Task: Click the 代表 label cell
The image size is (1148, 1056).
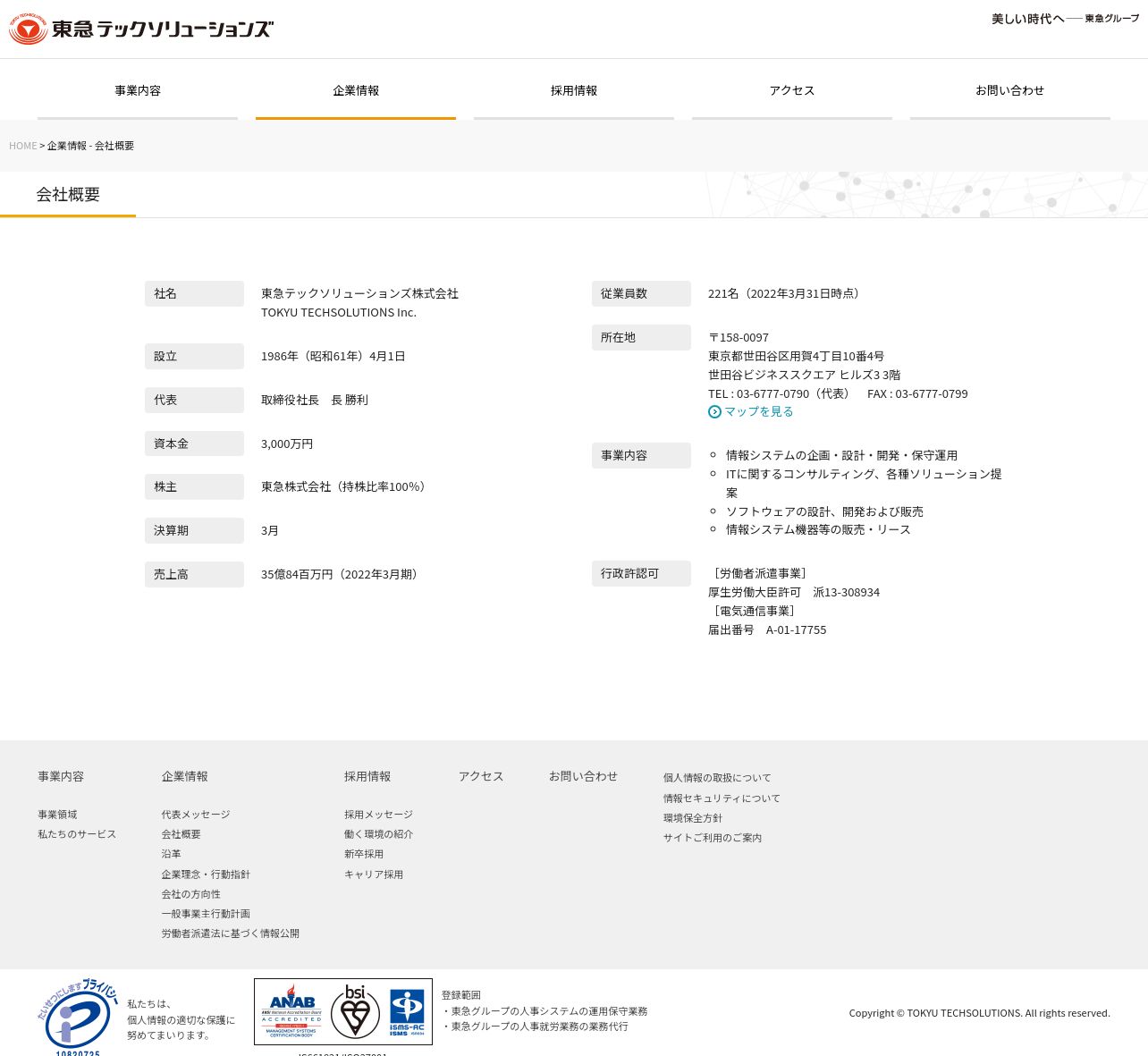Action: 194,401
